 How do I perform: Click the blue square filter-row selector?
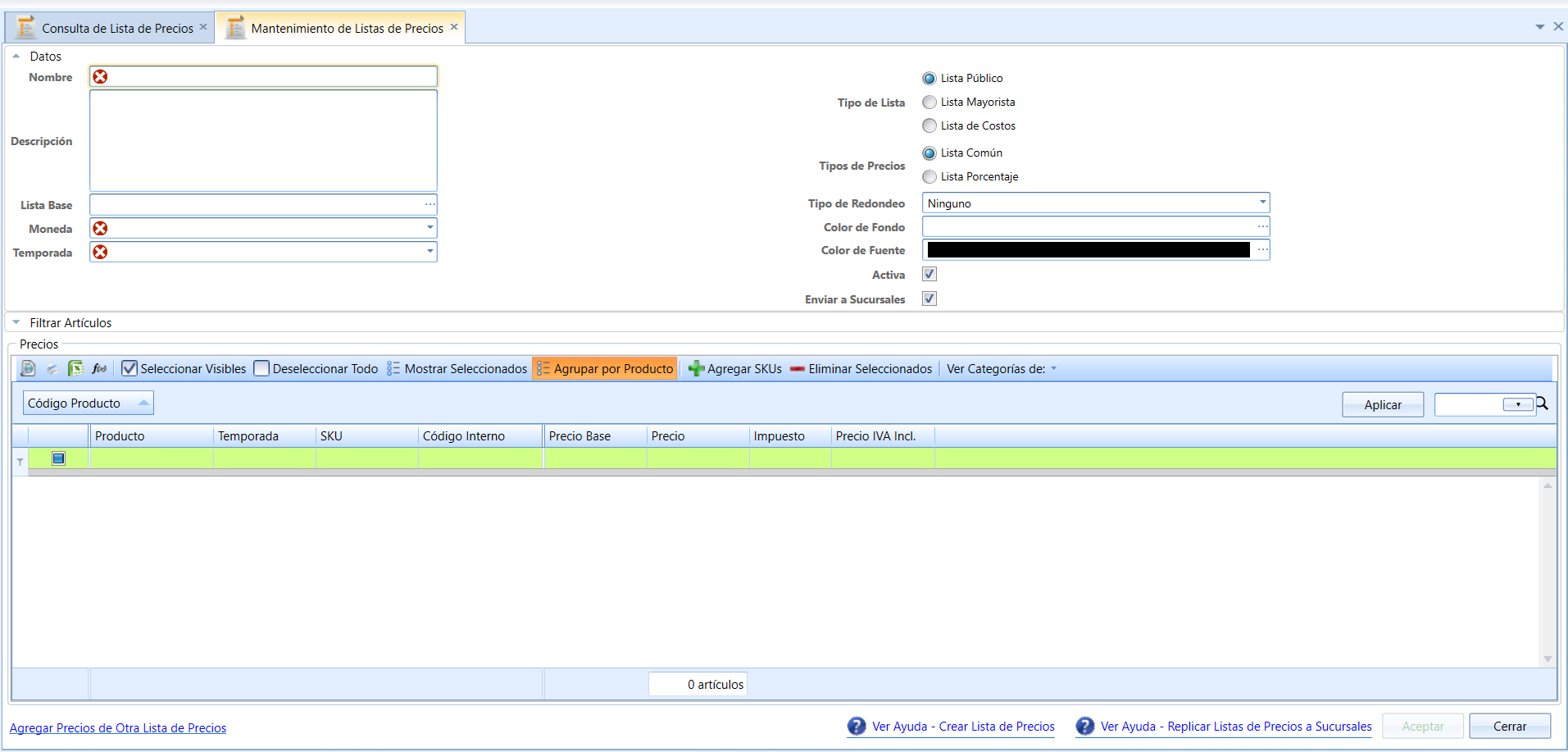(58, 458)
